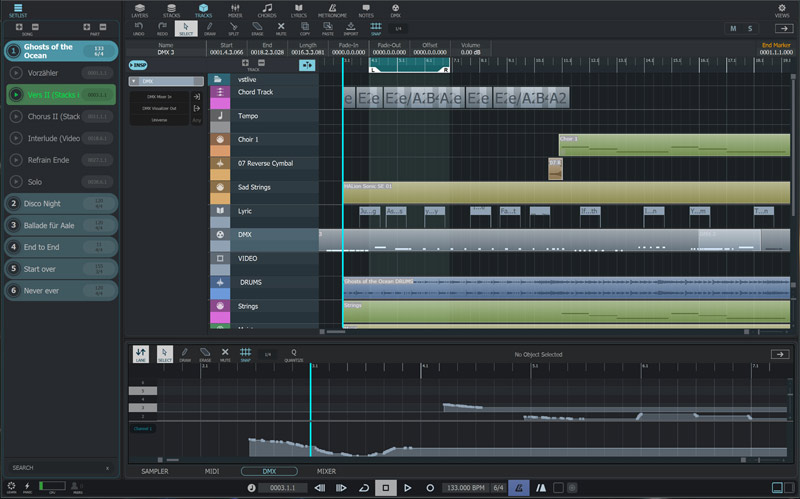Click the 133.000 BPM tempo field
Screen dimensions: 800x499
pos(464,487)
